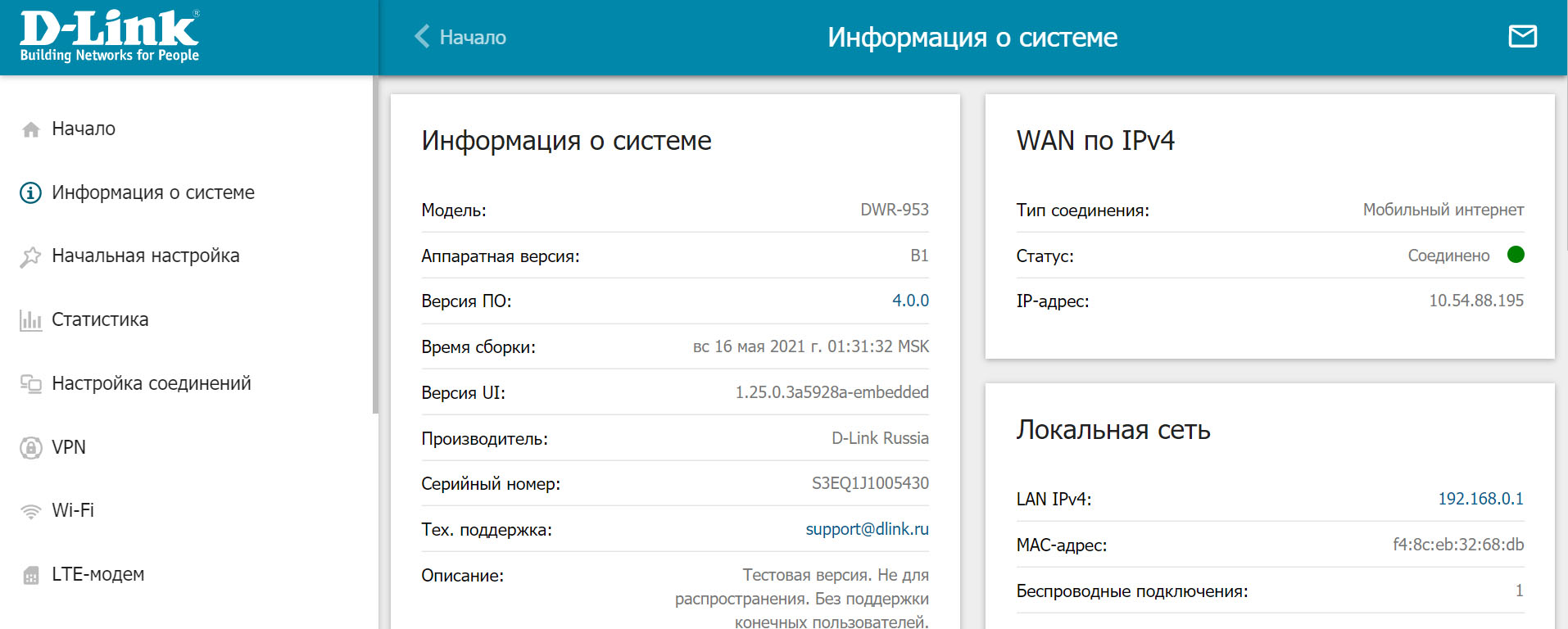Image resolution: width=1568 pixels, height=629 pixels.
Task: Click the Локальная сеть card heading
Action: pos(1113,430)
